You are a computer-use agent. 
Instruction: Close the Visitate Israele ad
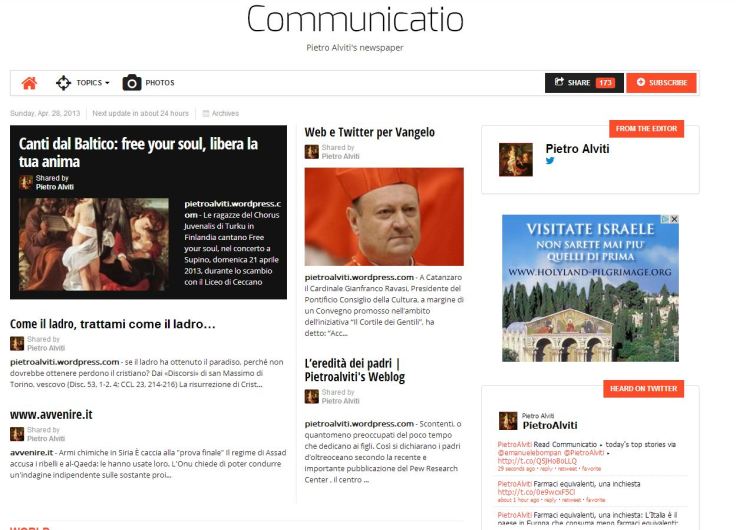point(675,219)
